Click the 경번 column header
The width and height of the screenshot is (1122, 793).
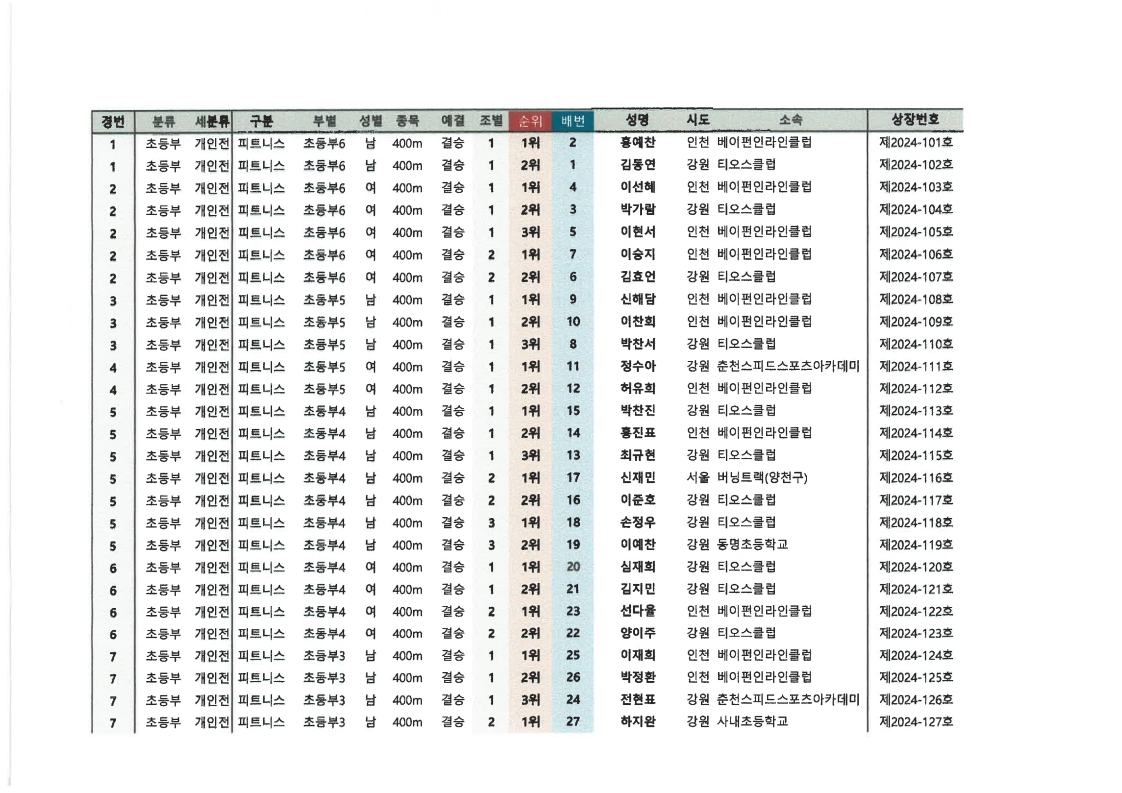click(x=113, y=122)
